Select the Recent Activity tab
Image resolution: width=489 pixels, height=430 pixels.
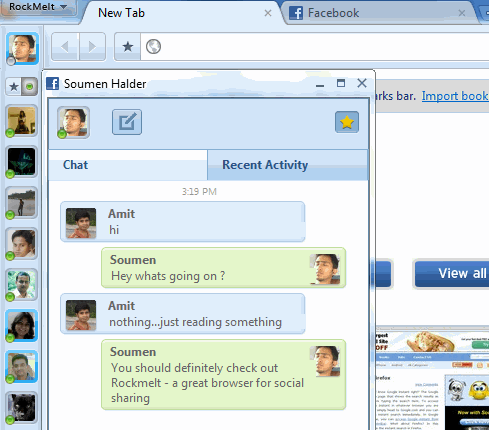click(x=288, y=165)
